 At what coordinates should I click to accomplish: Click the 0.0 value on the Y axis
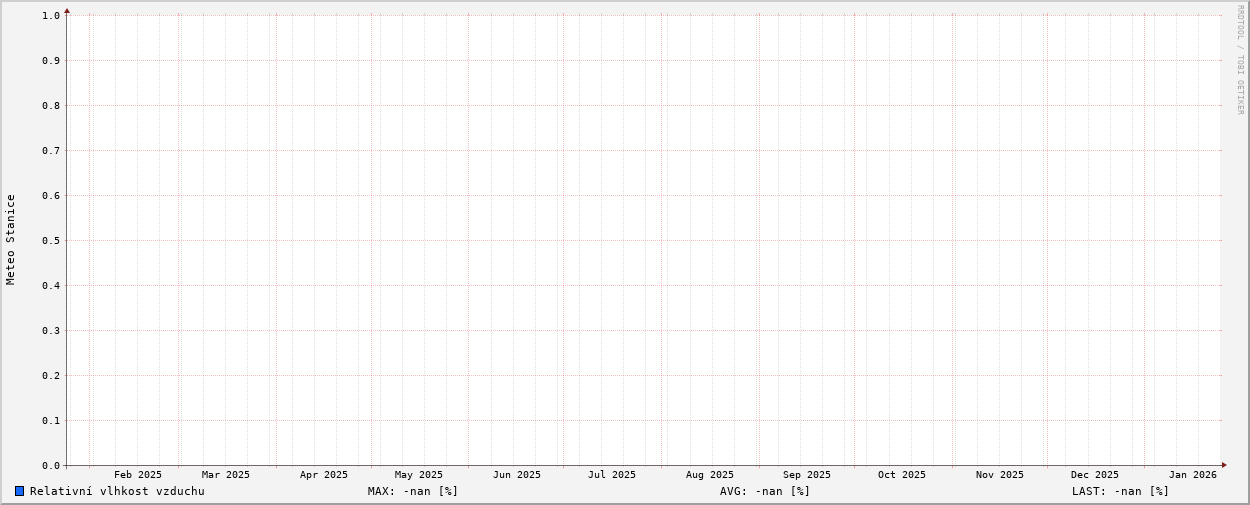point(51,465)
